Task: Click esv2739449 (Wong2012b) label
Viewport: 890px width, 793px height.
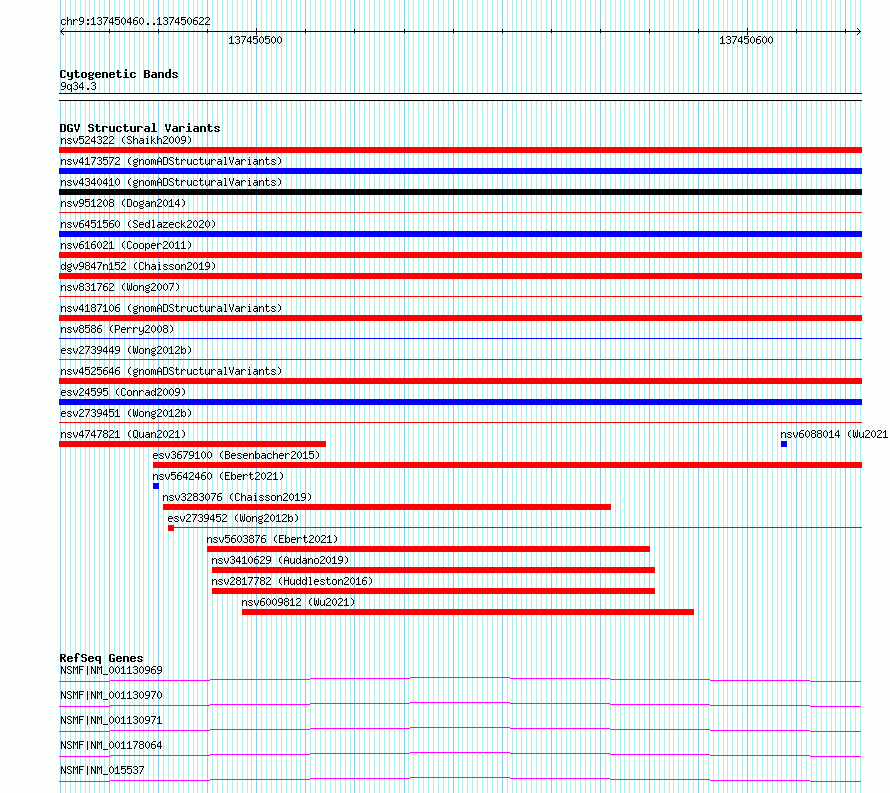Action: (x=126, y=350)
